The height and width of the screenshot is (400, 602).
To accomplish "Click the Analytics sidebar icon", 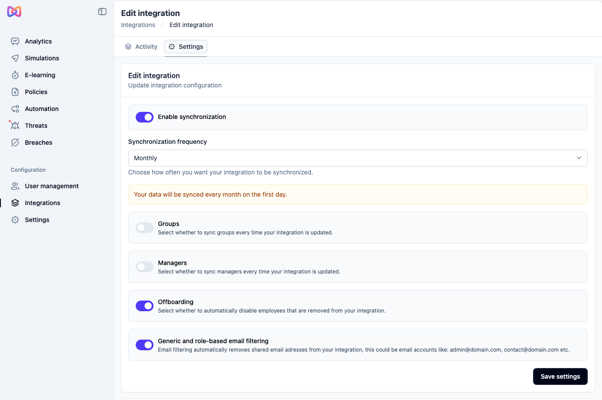I will pos(15,41).
